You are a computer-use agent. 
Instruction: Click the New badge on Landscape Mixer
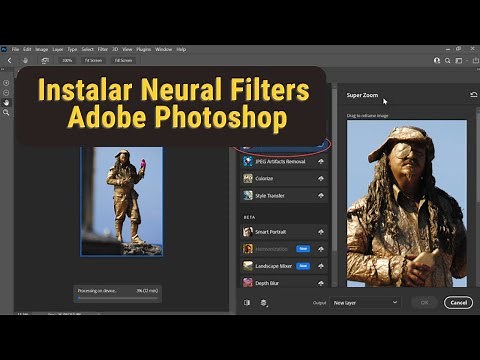[x=303, y=266]
